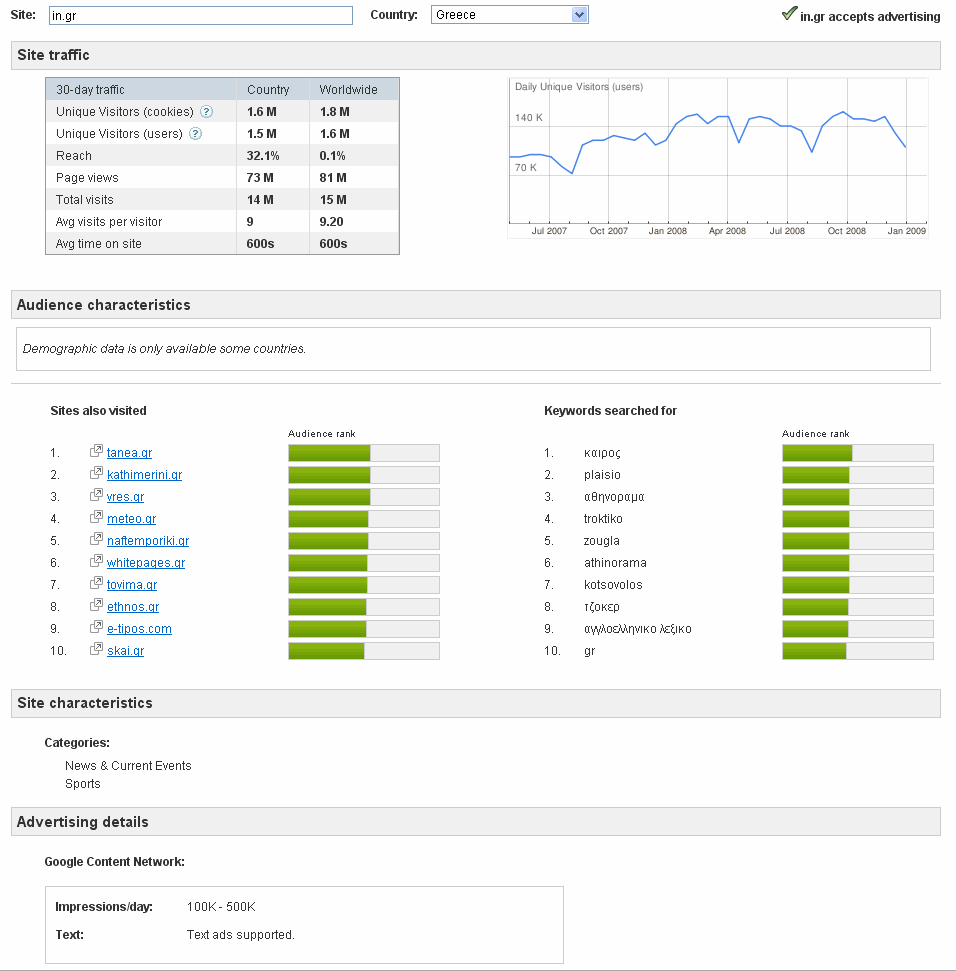Click the external link icon beside ethnos.gr
The width and height of the screenshot is (956, 971).
tap(96, 605)
